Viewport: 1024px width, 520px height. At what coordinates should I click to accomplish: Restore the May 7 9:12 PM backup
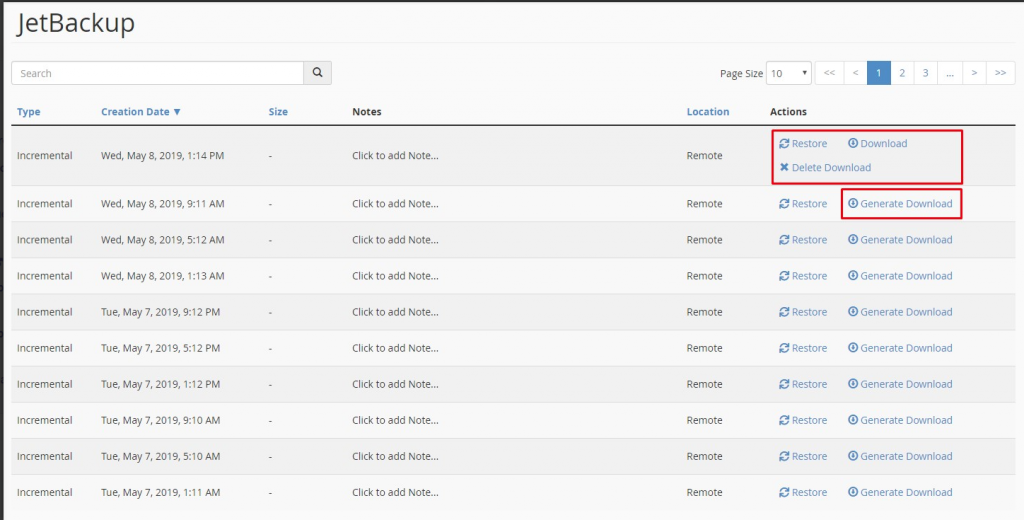tap(803, 312)
